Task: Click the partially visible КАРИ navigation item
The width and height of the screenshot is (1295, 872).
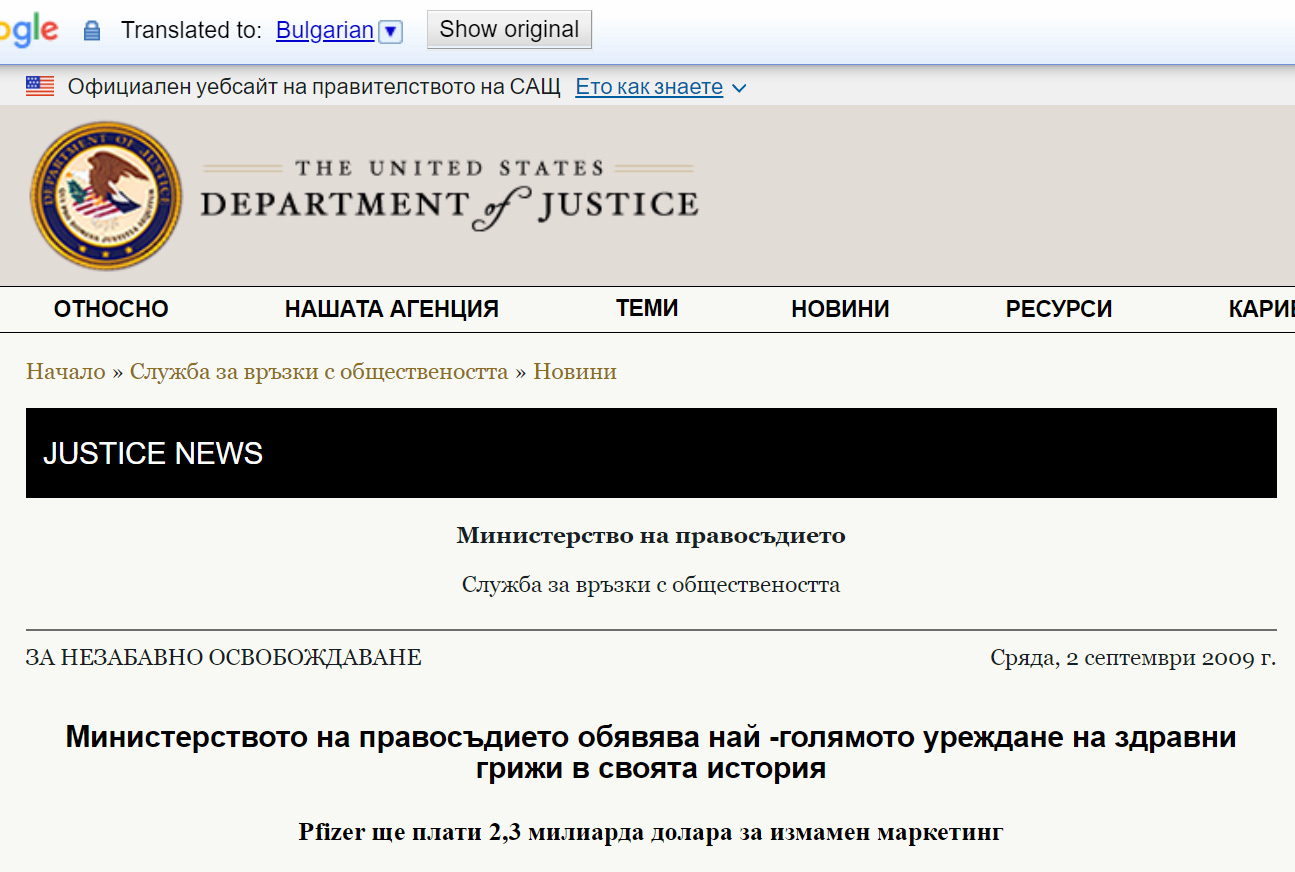Action: tap(1260, 309)
